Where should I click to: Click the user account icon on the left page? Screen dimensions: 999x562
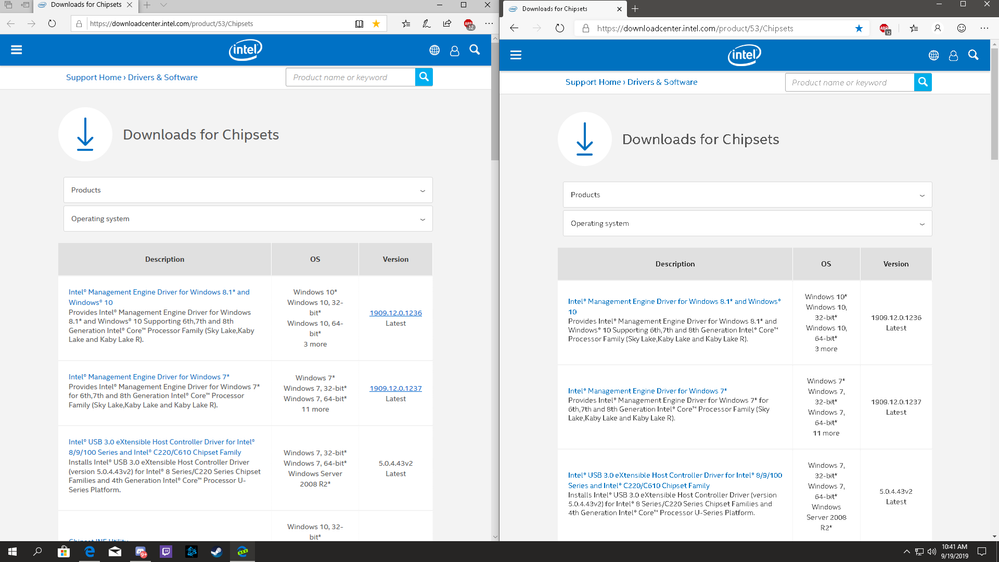(454, 50)
